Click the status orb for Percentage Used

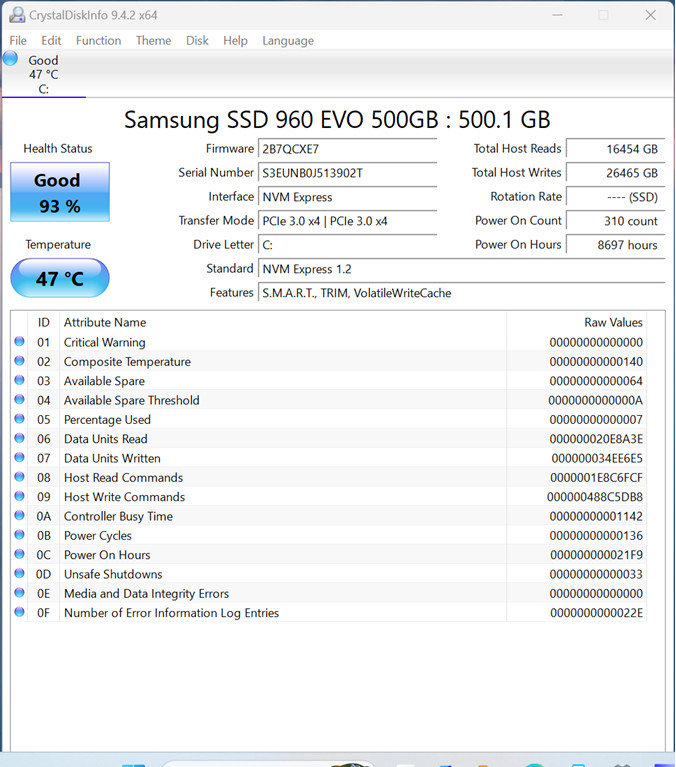click(x=20, y=419)
